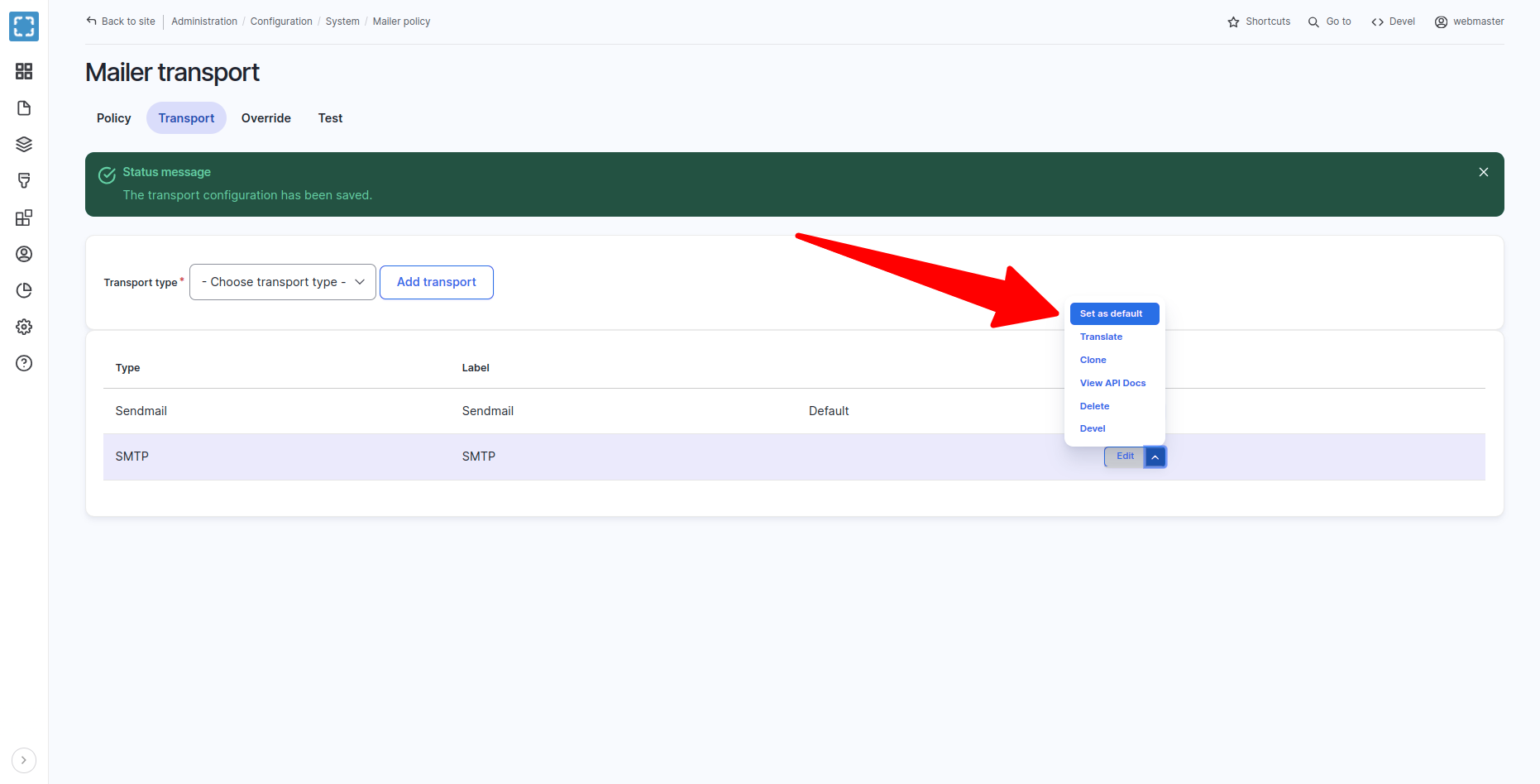Click the Add transport button
This screenshot has width=1540, height=784.
436,282
